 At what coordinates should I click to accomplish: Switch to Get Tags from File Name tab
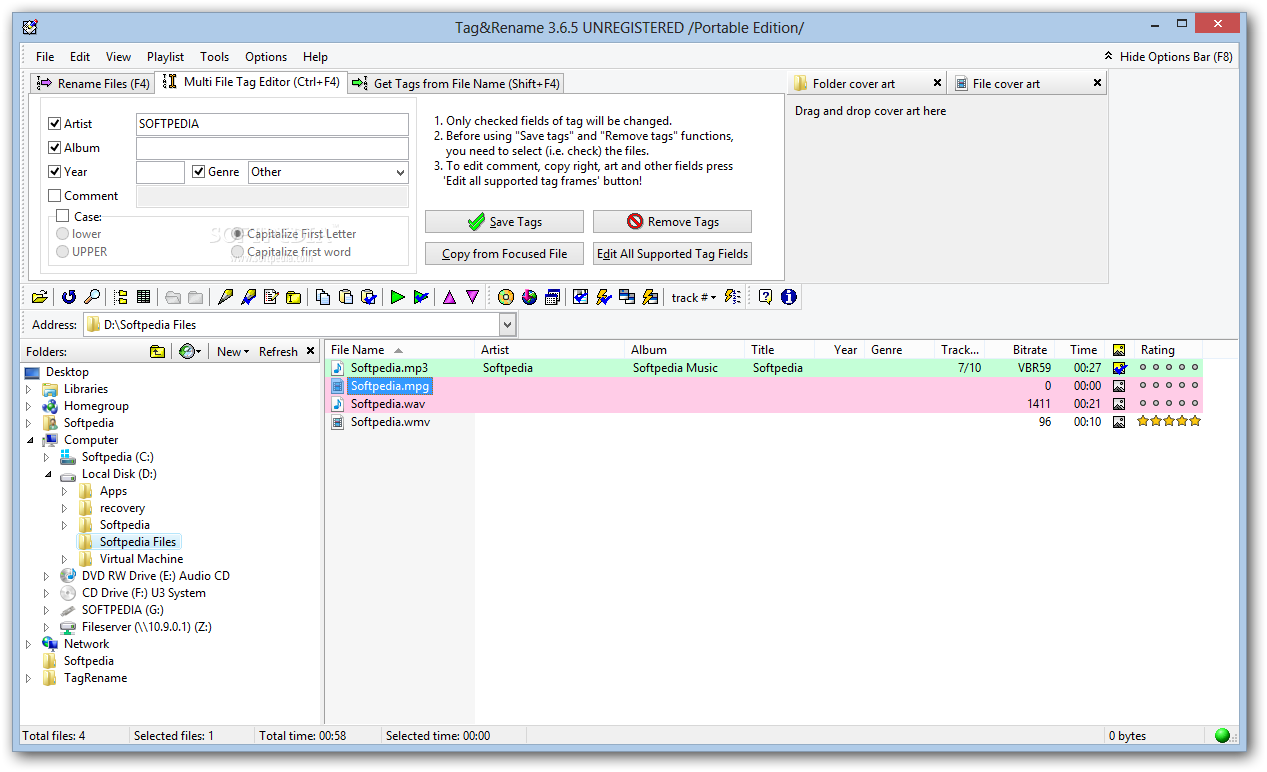click(x=455, y=83)
